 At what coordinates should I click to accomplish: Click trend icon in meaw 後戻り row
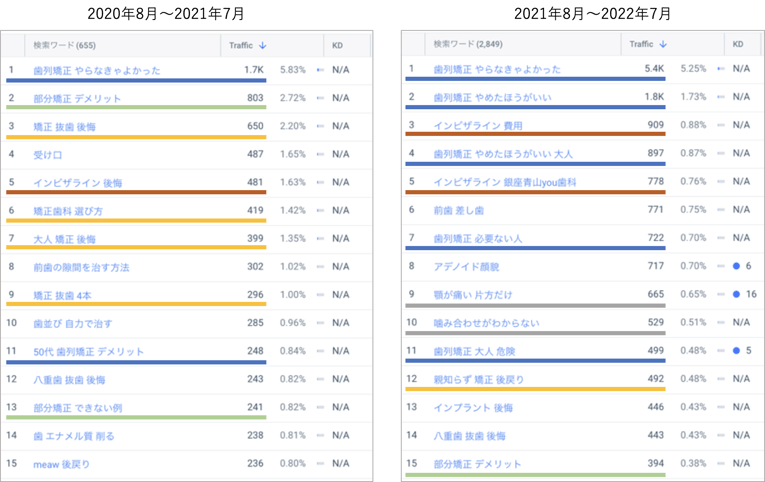[320, 463]
